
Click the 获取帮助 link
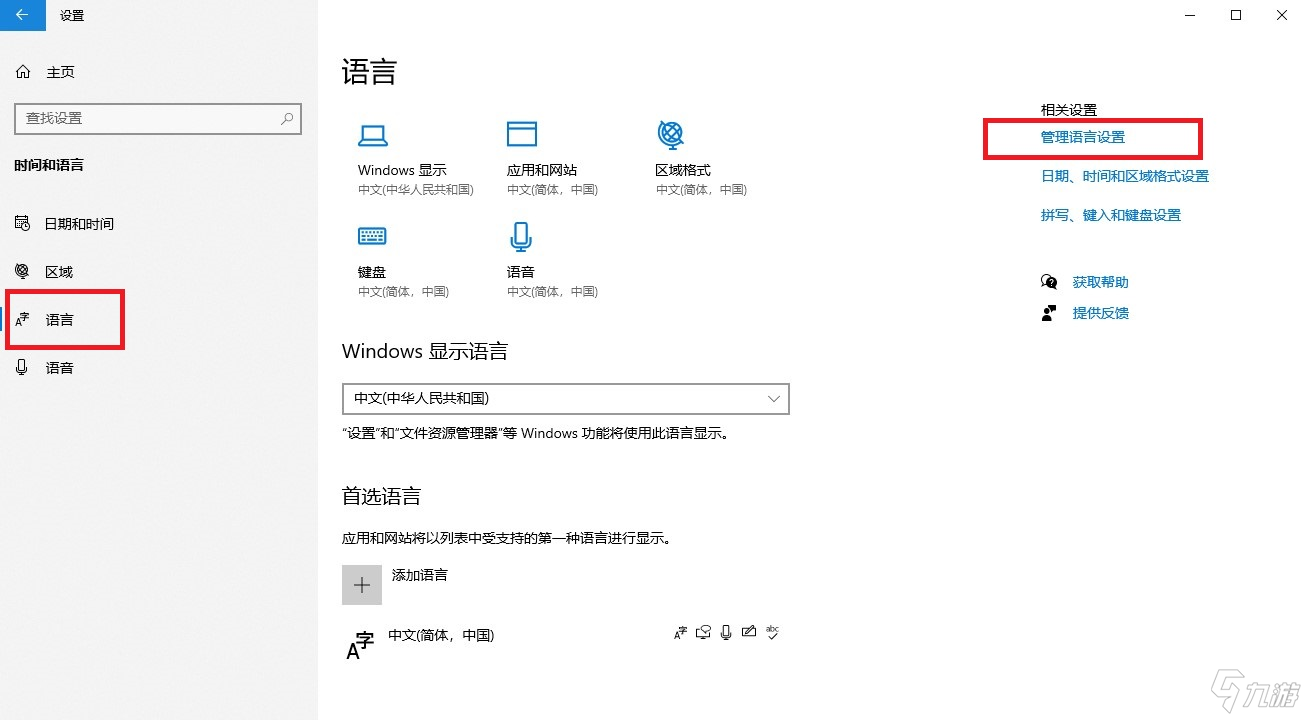[x=1100, y=282]
